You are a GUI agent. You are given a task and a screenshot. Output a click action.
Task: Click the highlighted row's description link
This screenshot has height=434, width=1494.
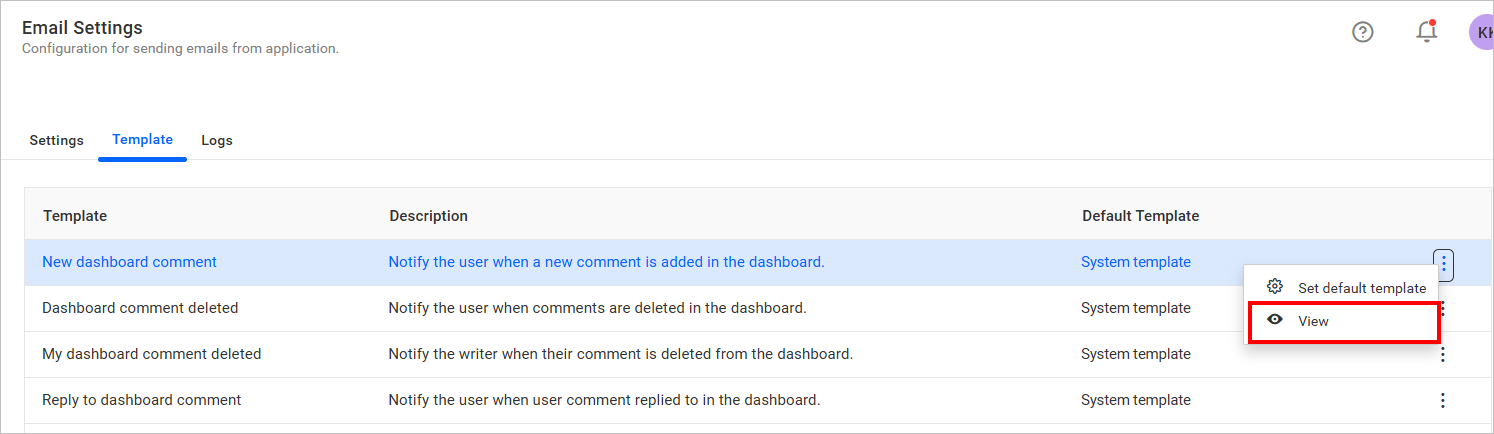(606, 262)
